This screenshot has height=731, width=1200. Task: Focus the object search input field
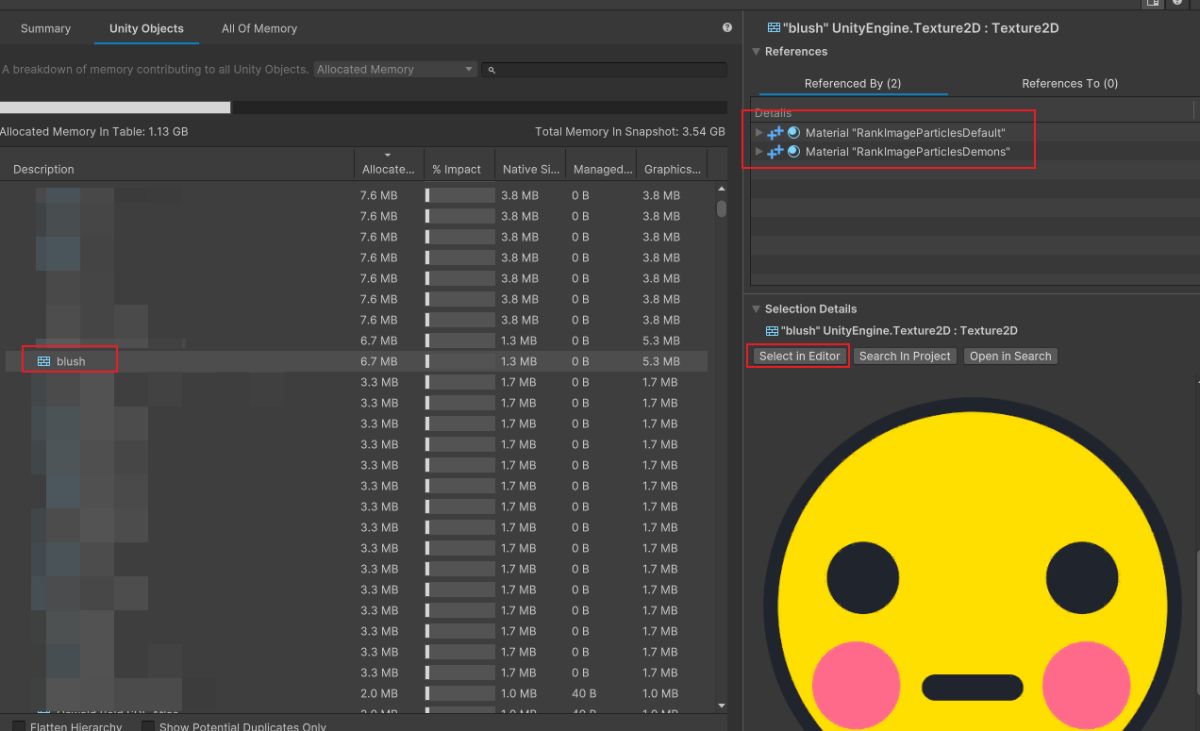click(x=604, y=70)
